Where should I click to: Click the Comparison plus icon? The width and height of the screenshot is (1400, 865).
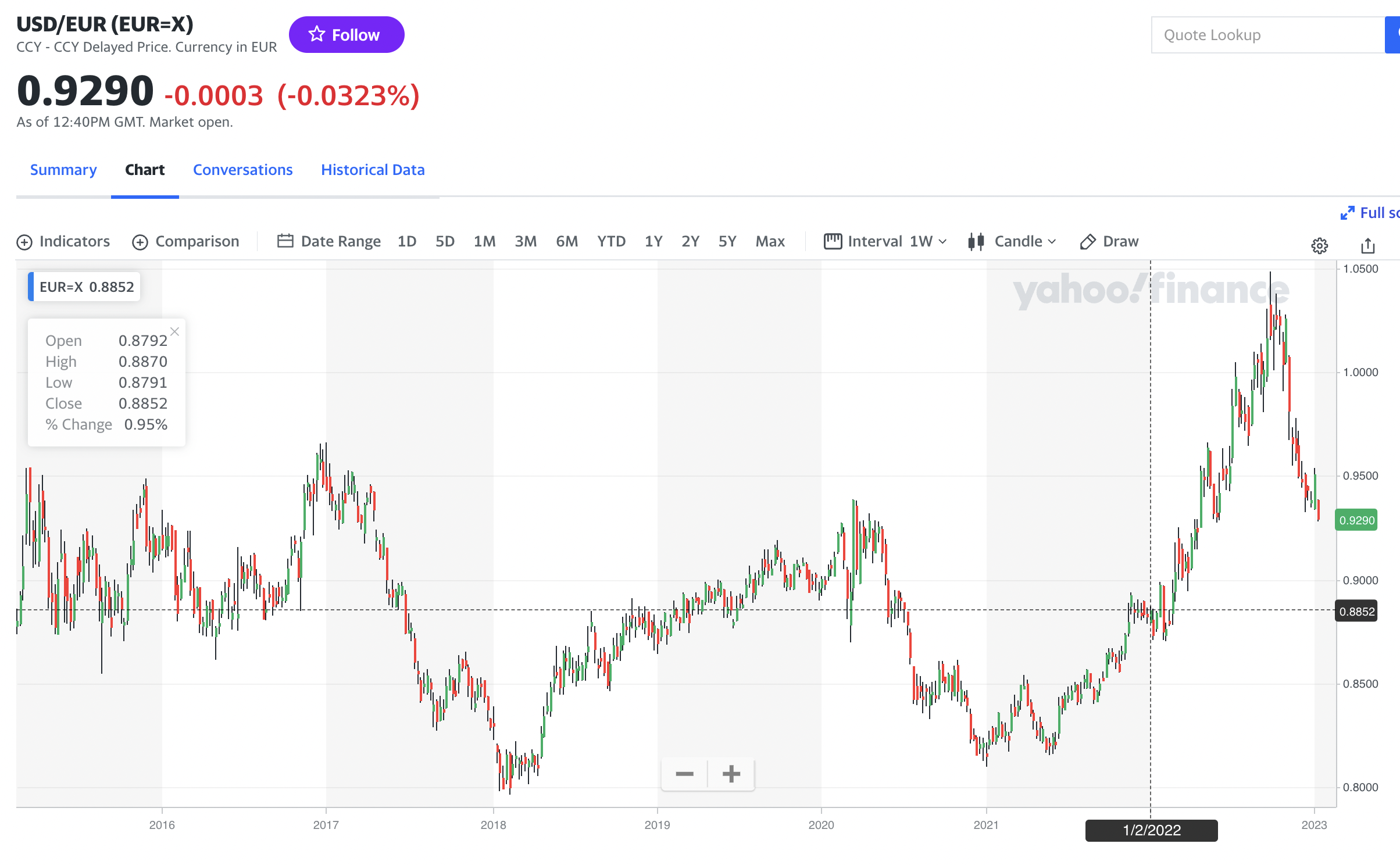click(x=140, y=241)
